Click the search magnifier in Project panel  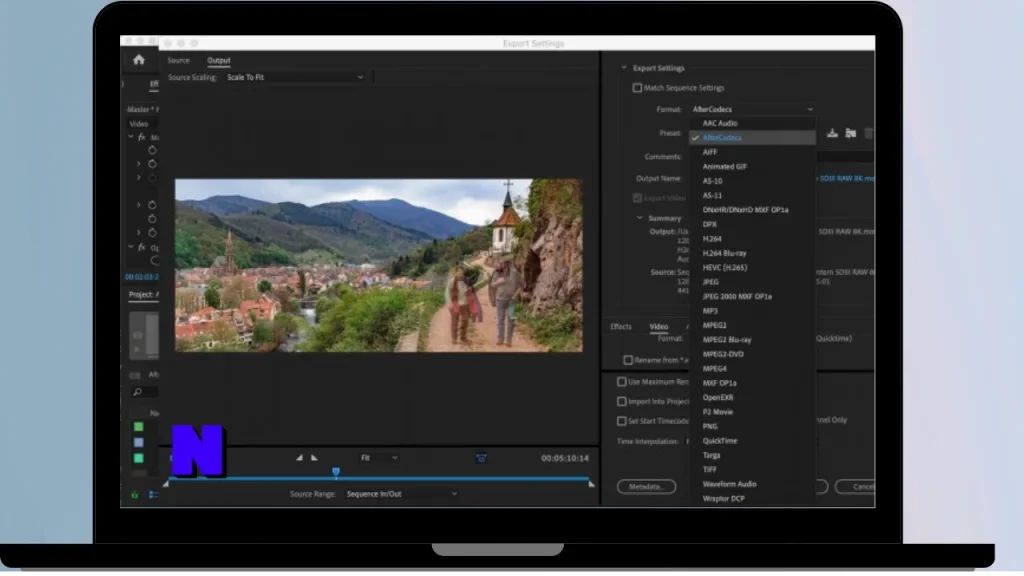(x=137, y=392)
